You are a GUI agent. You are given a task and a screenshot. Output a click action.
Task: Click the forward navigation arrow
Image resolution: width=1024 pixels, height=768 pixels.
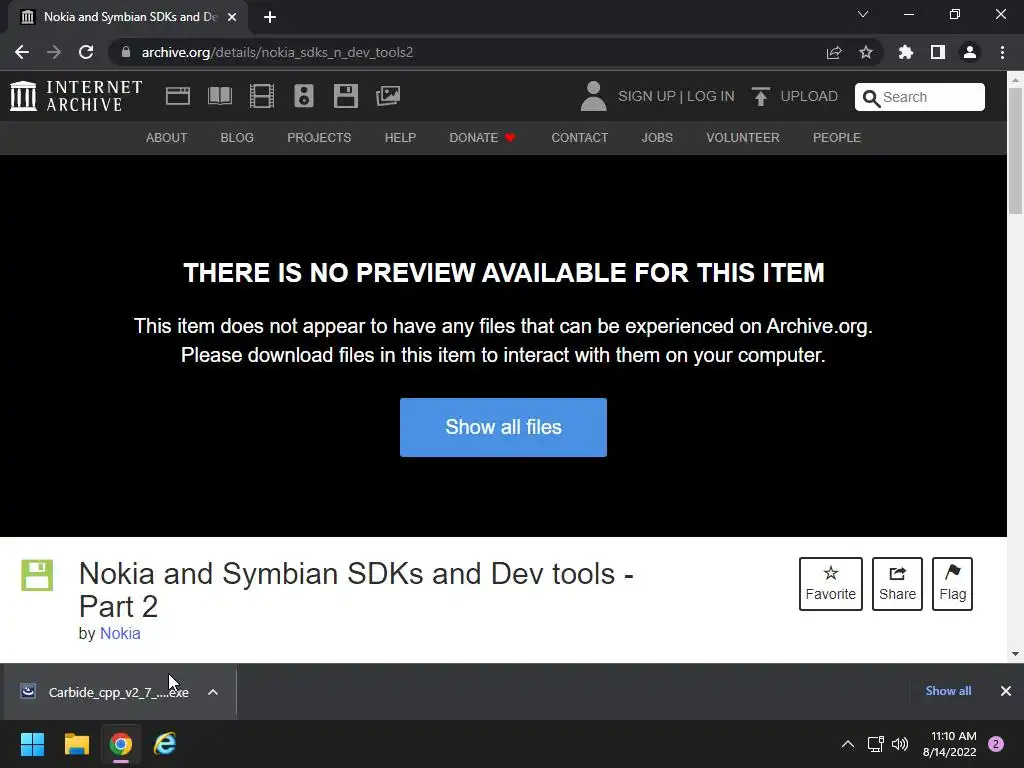tap(54, 52)
